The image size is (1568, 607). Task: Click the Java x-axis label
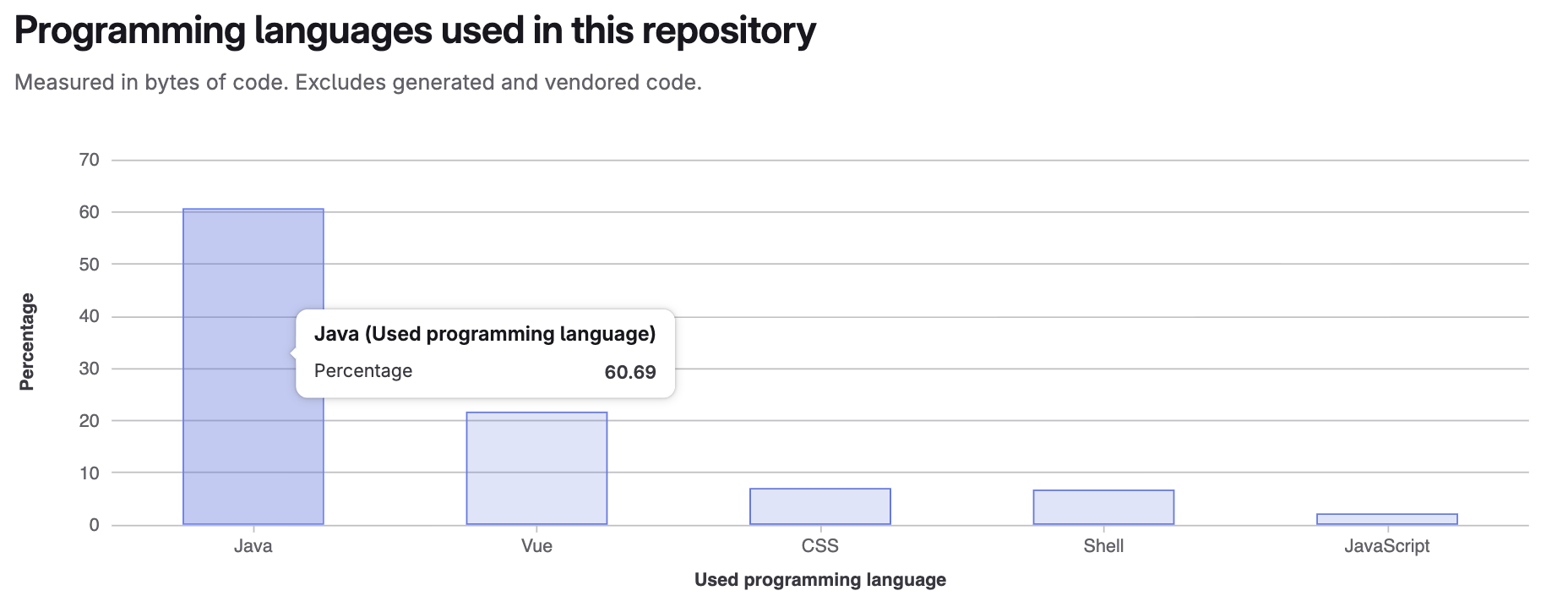click(x=253, y=546)
